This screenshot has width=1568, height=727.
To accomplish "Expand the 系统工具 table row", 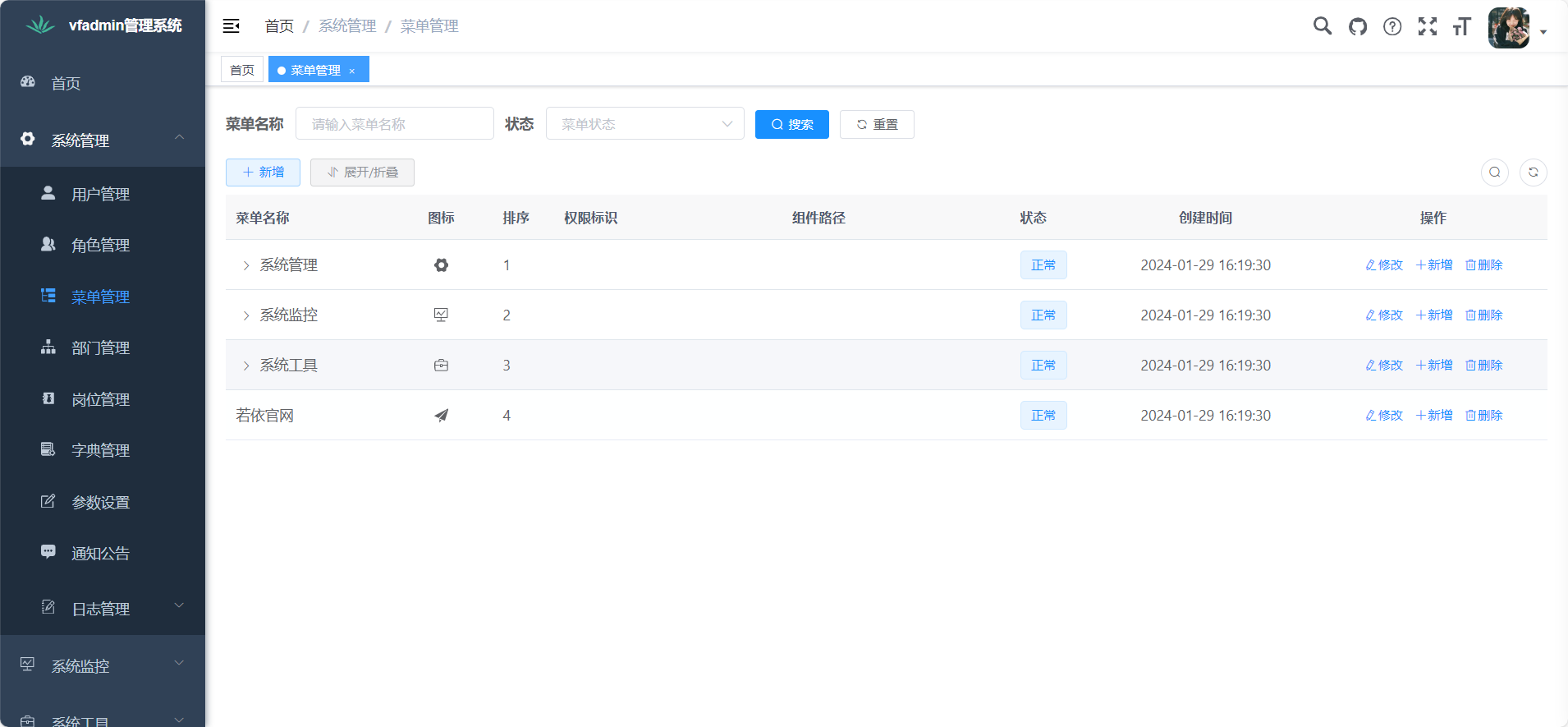I will 245,366.
